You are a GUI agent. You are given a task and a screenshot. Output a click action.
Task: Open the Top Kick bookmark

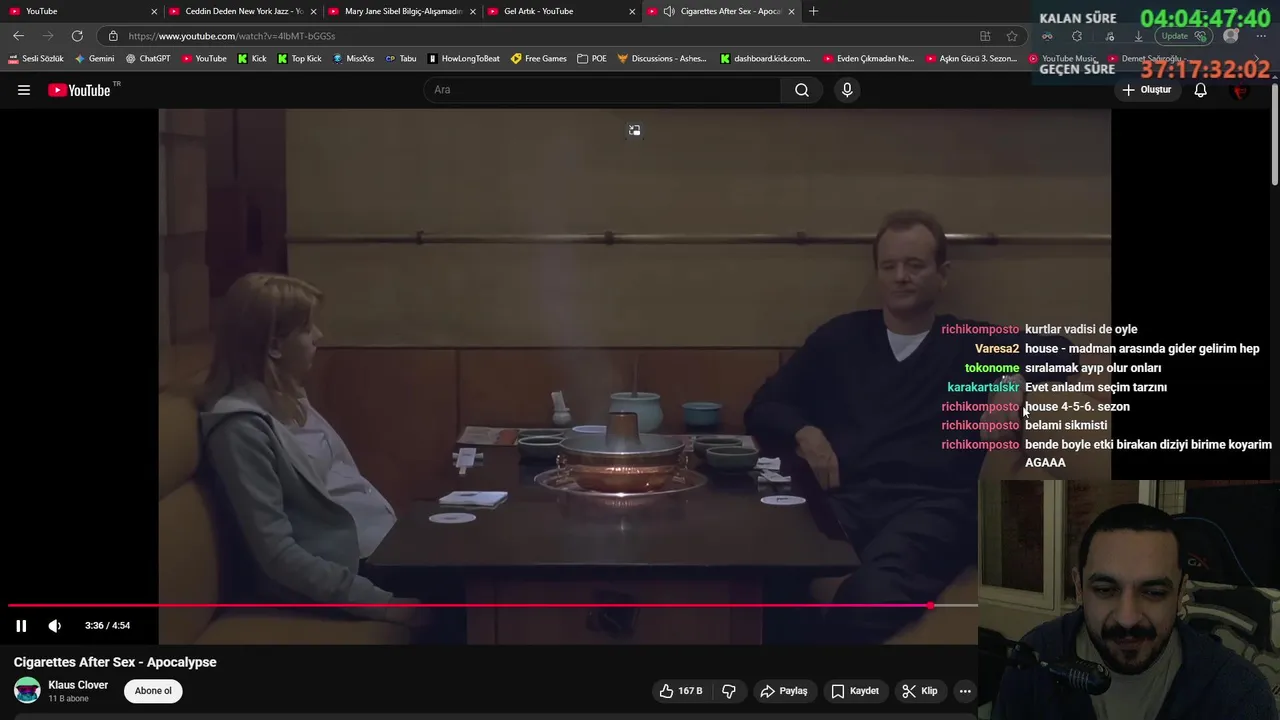(299, 59)
